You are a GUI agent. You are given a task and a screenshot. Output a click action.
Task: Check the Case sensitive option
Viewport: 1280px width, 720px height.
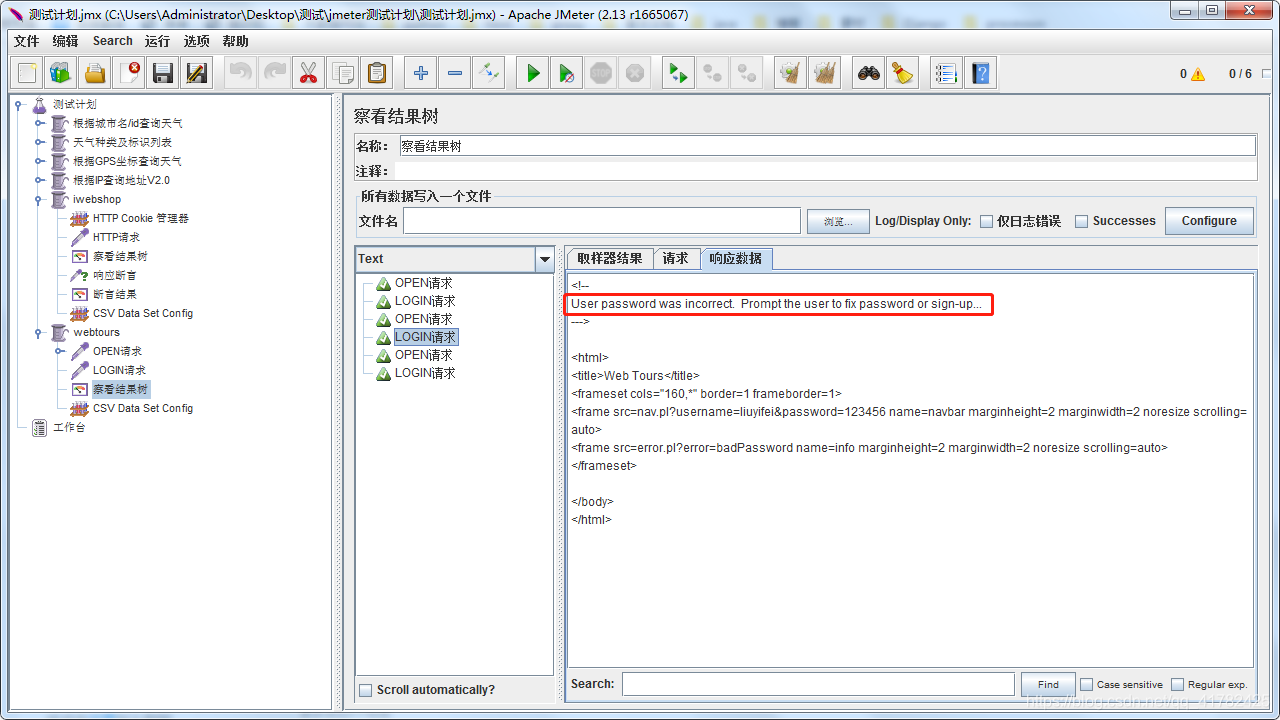[1086, 685]
